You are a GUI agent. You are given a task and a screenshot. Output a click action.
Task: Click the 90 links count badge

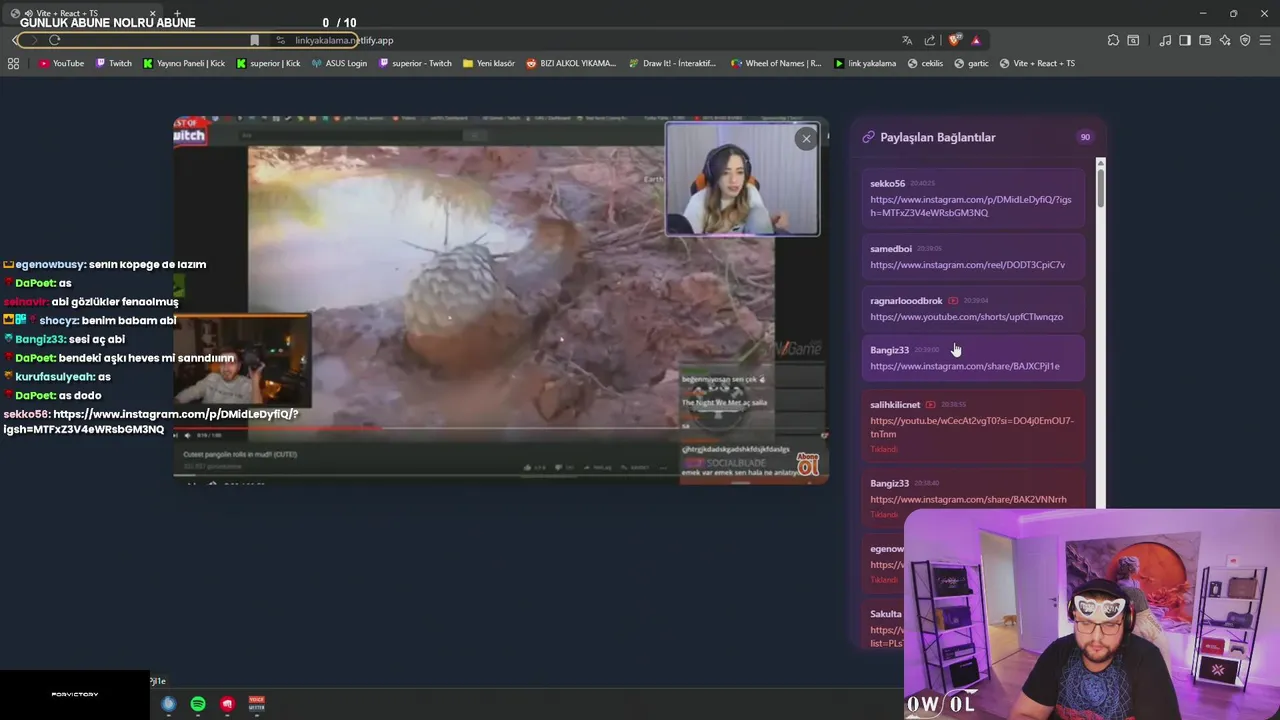pos(1085,137)
